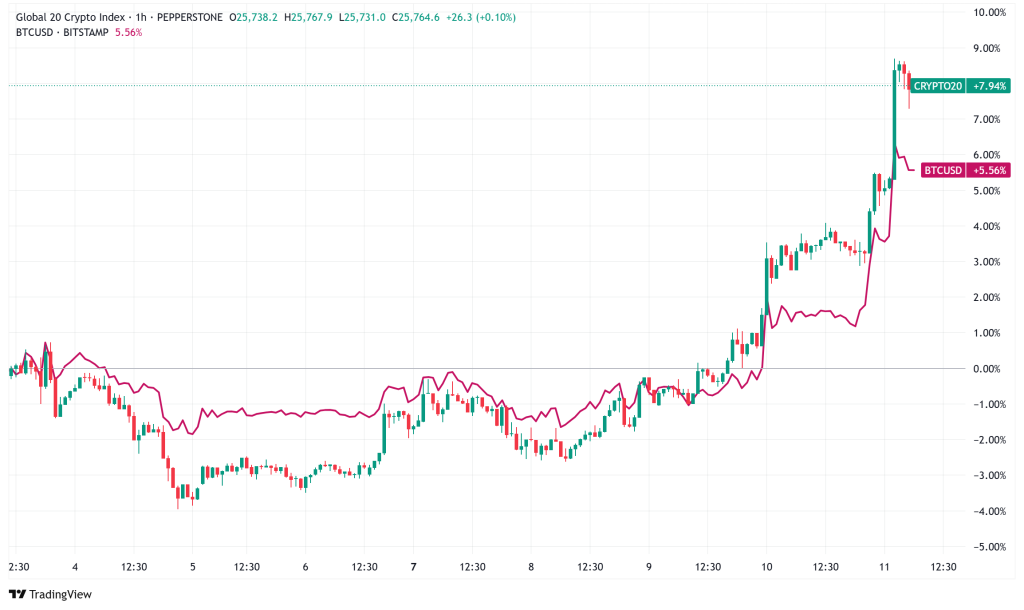This screenshot has height=610, width=1024.
Task: Click the 3.00% axis label
Action: pos(986,262)
